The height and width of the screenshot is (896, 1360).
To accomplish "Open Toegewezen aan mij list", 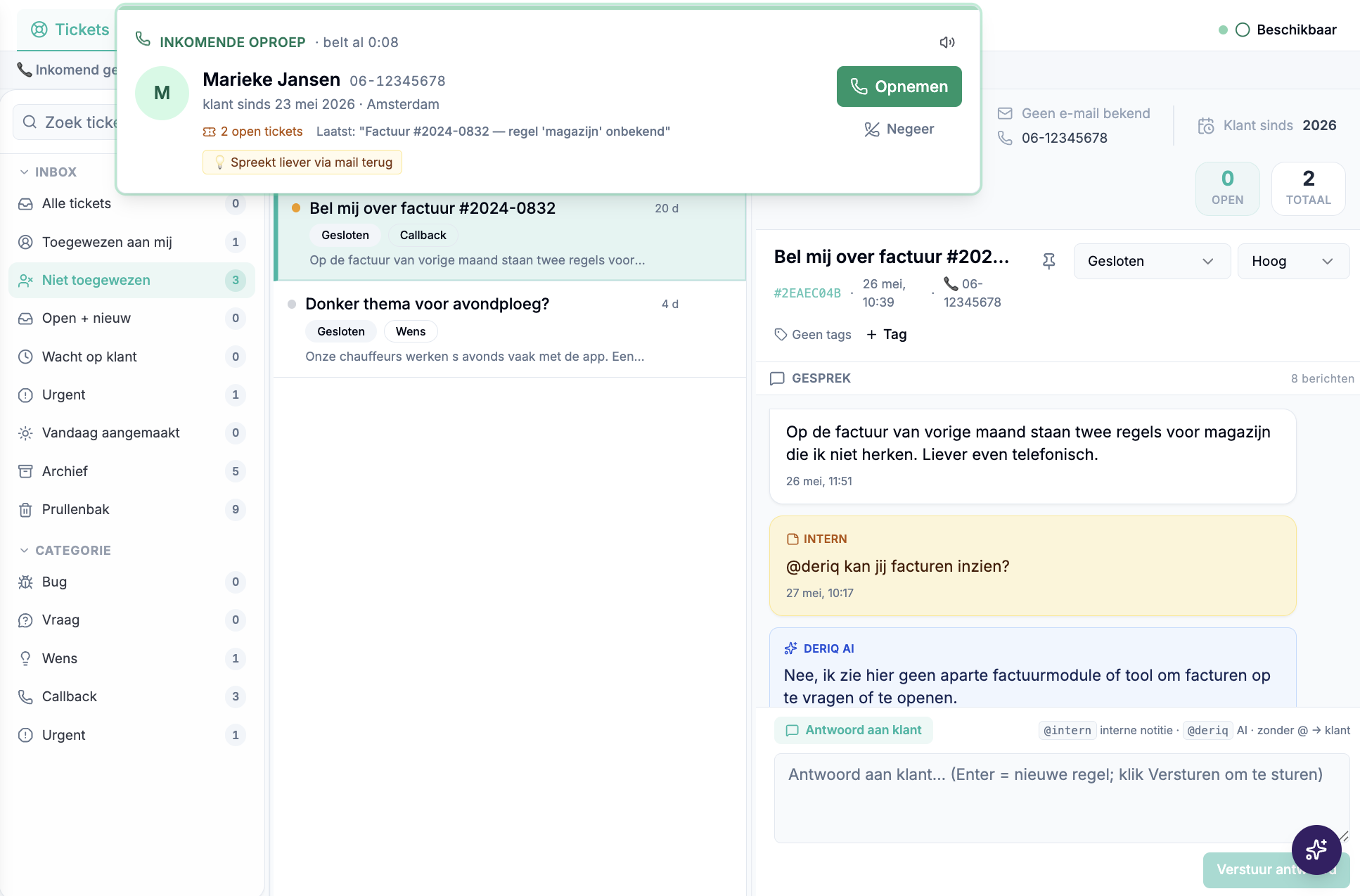I will (x=131, y=242).
